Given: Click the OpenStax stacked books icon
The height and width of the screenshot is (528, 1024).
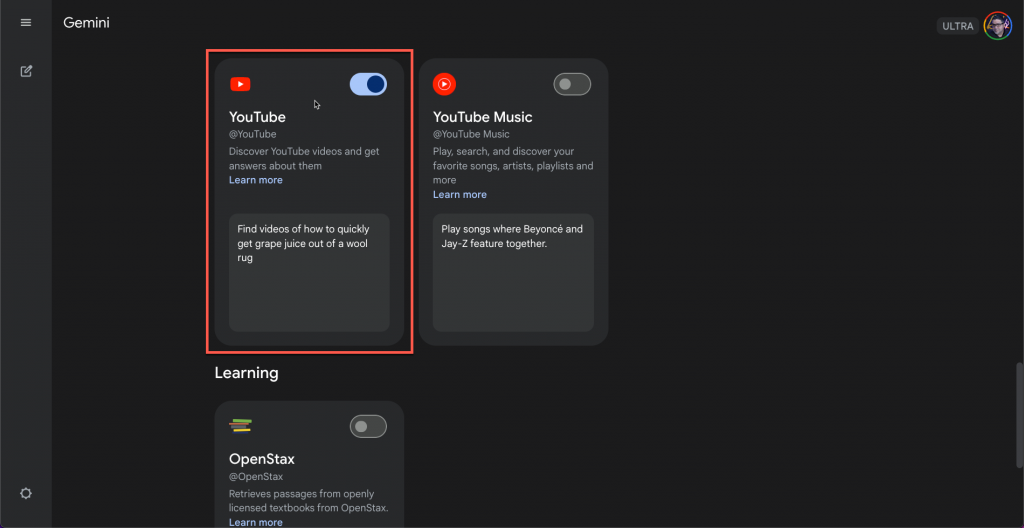Looking at the screenshot, I should (240, 426).
